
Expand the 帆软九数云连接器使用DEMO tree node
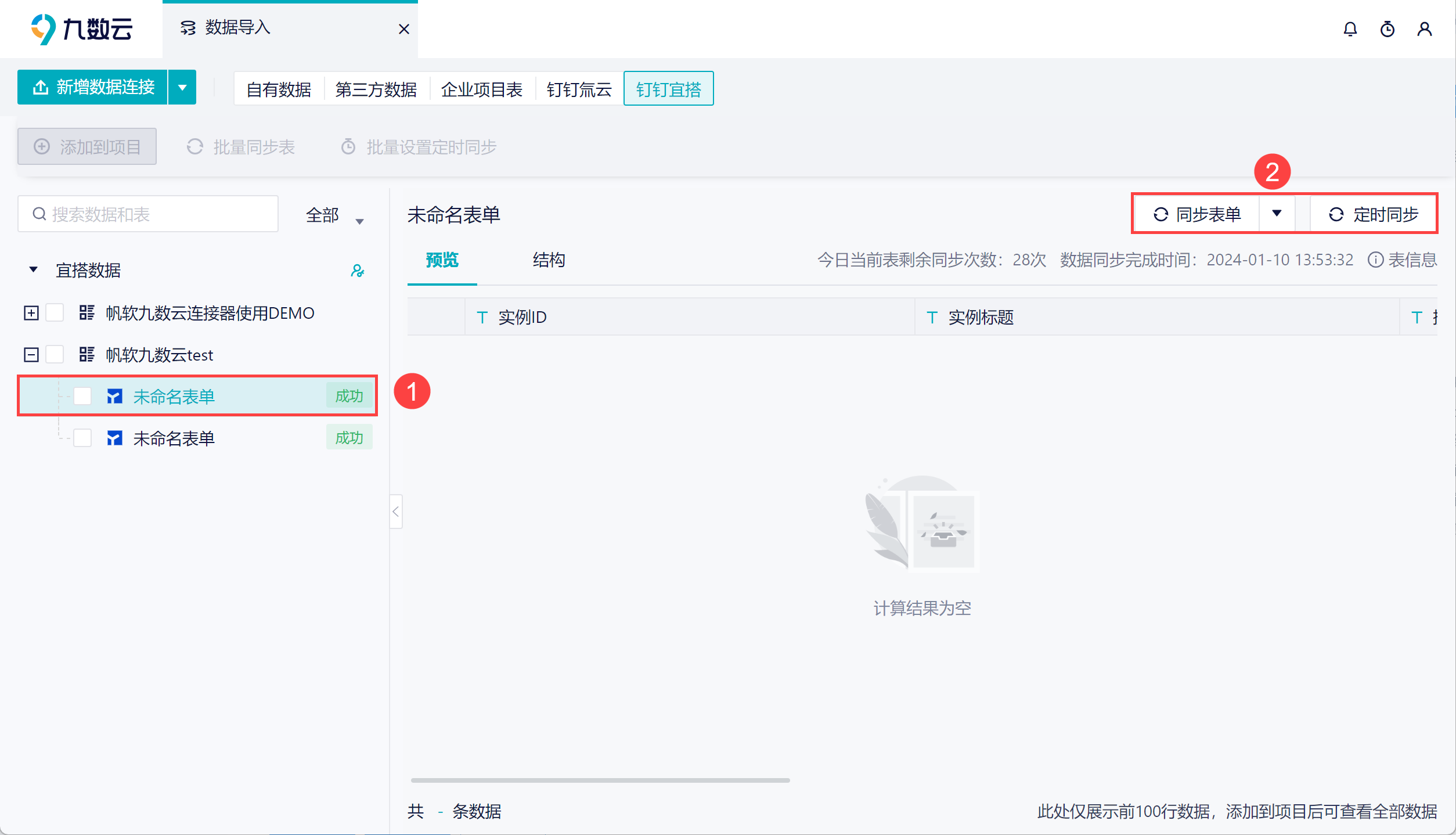coord(31,313)
